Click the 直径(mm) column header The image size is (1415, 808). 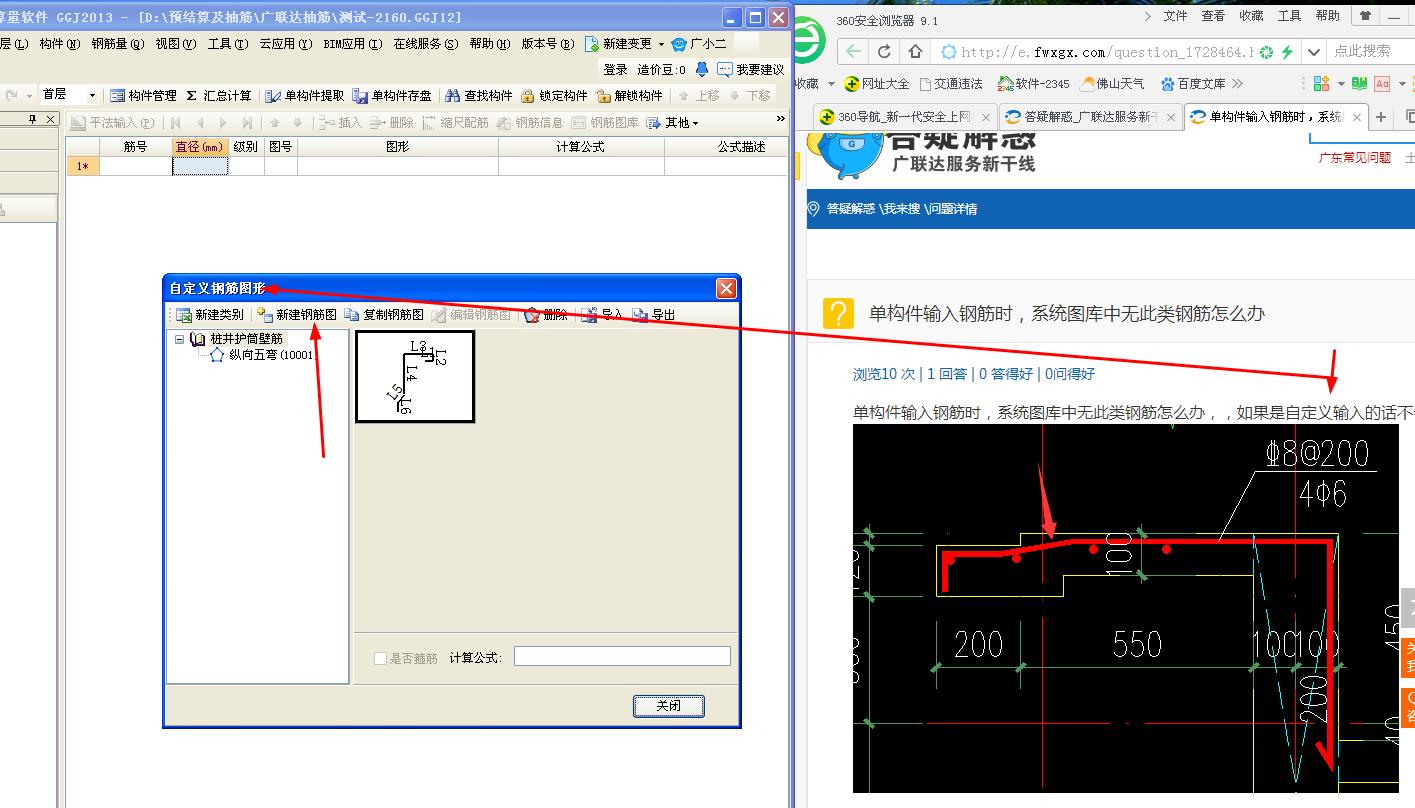(x=200, y=147)
